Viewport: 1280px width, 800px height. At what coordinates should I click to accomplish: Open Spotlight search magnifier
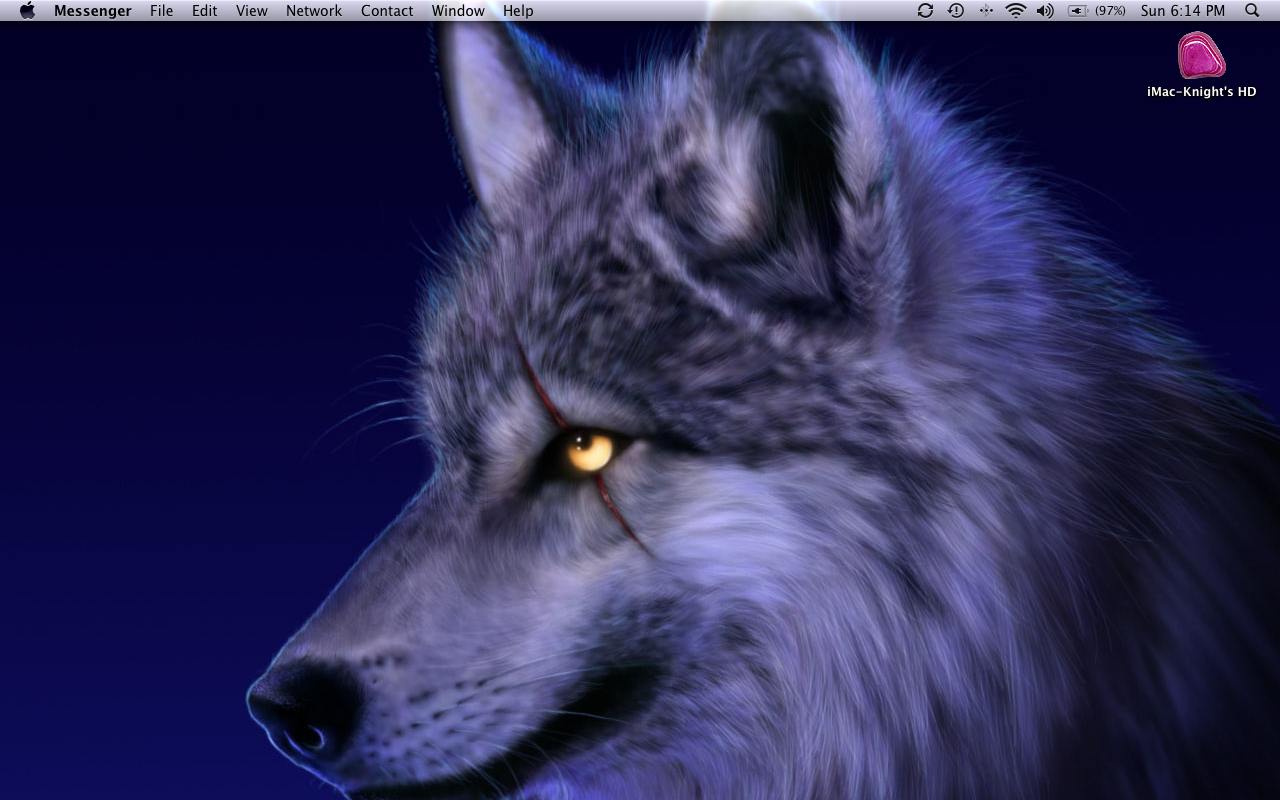pyautogui.click(x=1252, y=11)
